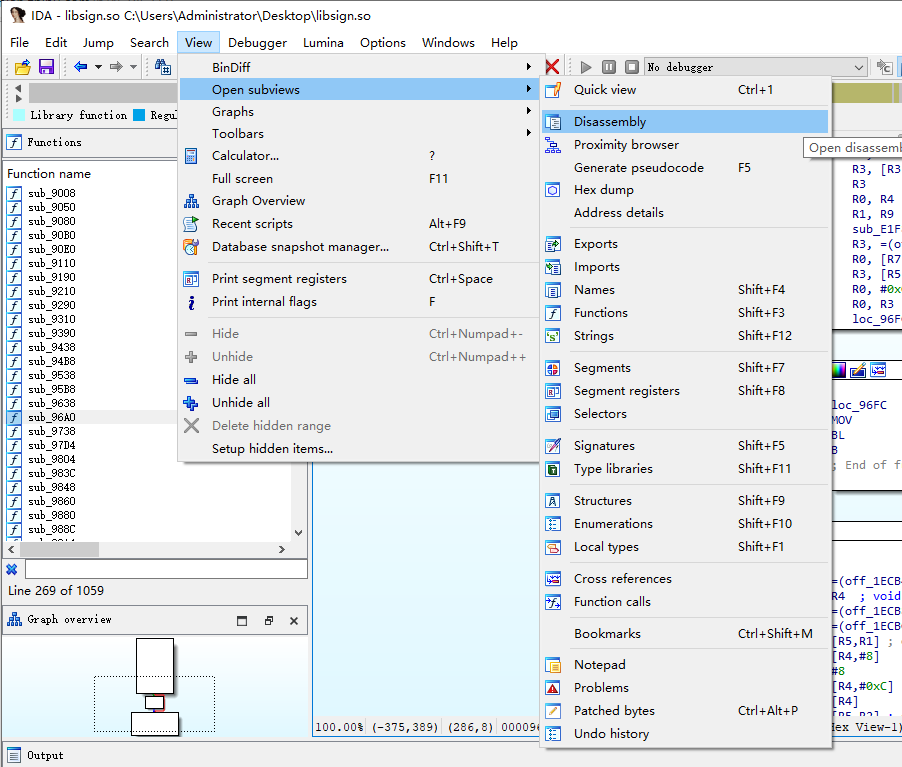Screen dimensions: 902x767
Task: Open the forward-history dropdown arrow
Action: (133, 67)
